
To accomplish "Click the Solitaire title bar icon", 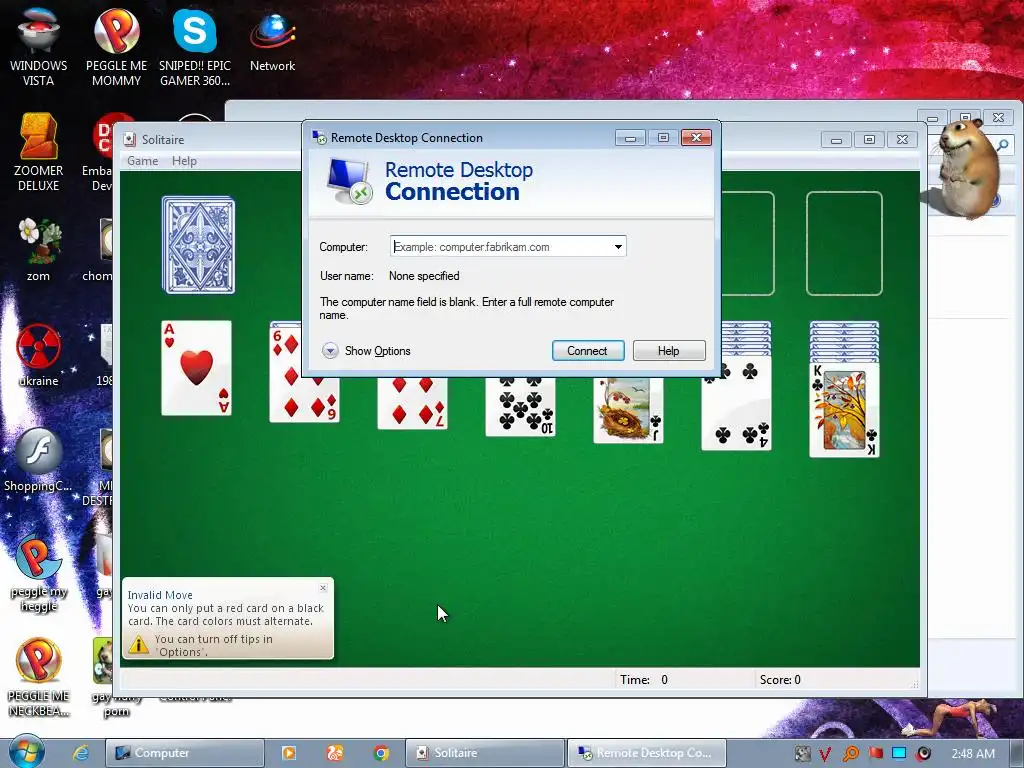I will pos(130,139).
